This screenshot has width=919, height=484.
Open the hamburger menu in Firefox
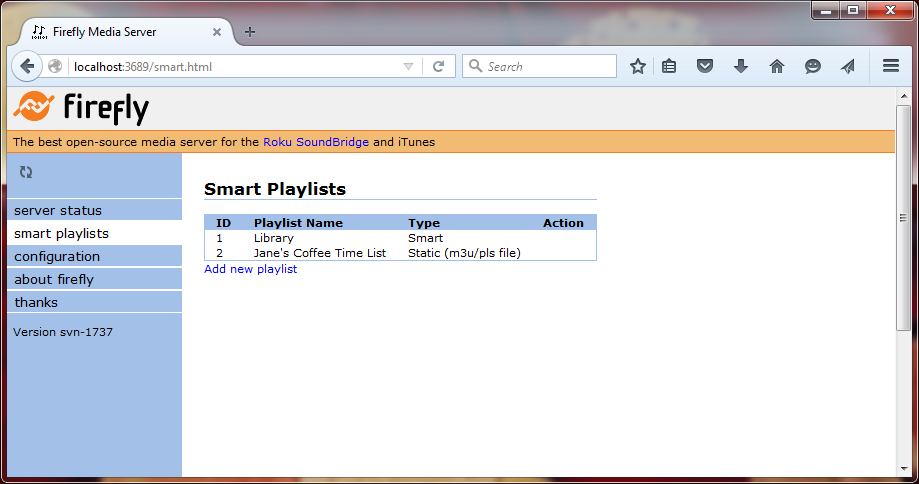pos(891,66)
